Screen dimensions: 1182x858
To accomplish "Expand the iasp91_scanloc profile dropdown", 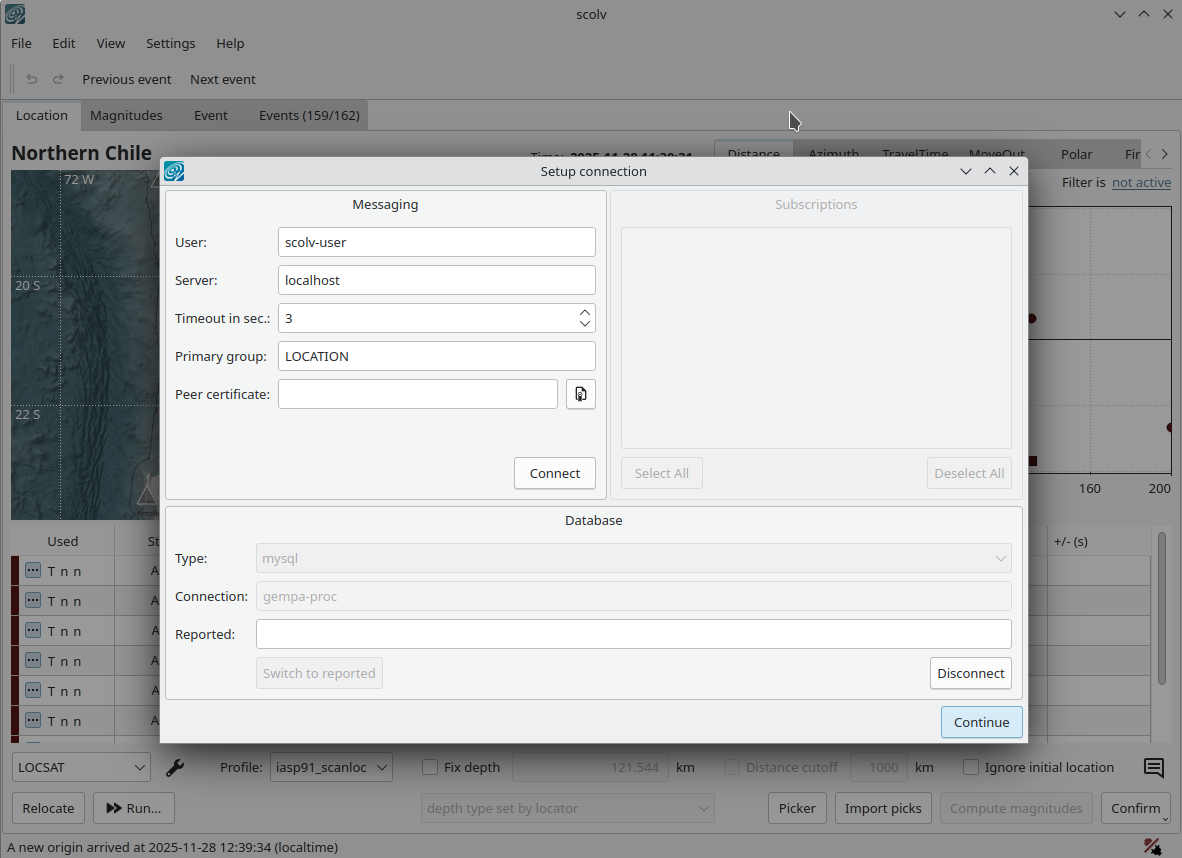I will pyautogui.click(x=331, y=768).
